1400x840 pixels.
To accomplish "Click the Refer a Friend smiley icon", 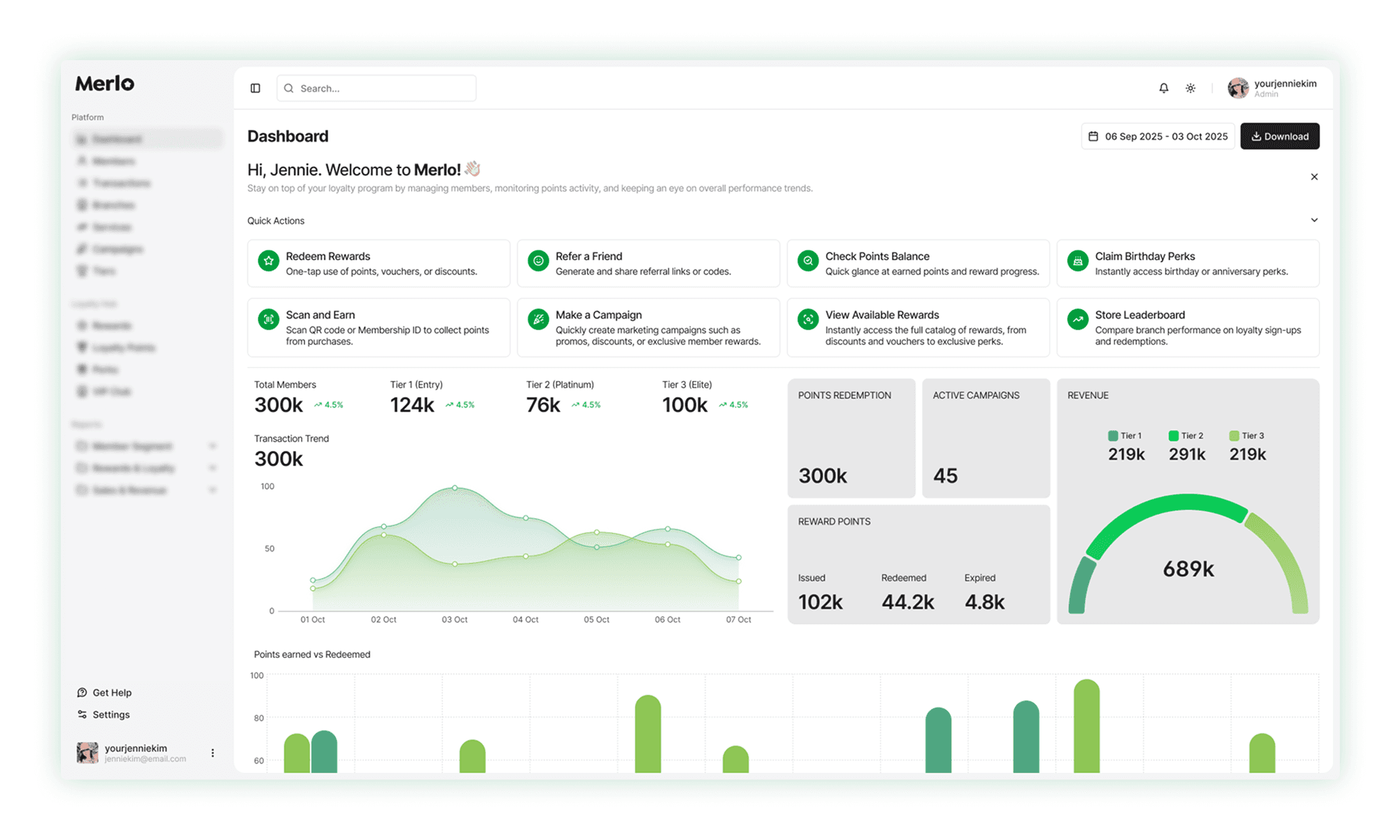I will 538,260.
